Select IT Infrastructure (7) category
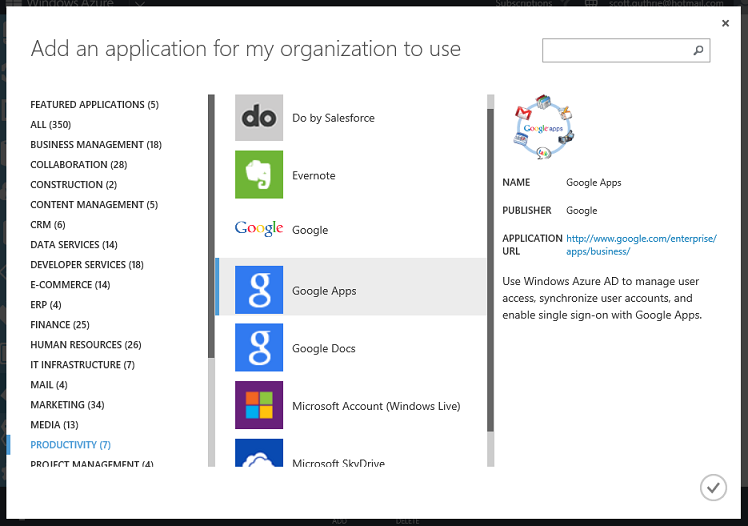 click(x=83, y=365)
